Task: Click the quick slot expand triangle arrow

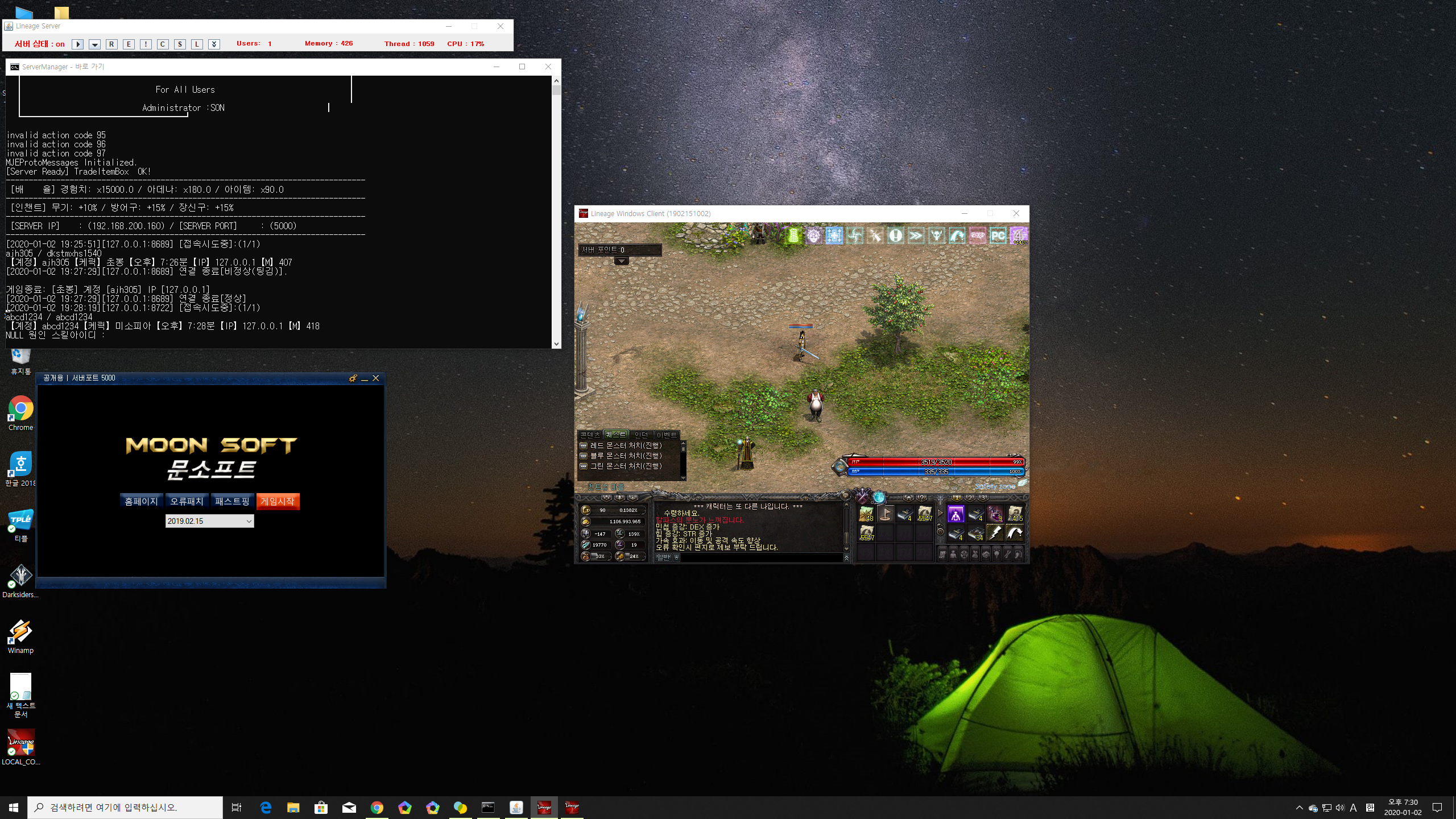Action: point(940,513)
